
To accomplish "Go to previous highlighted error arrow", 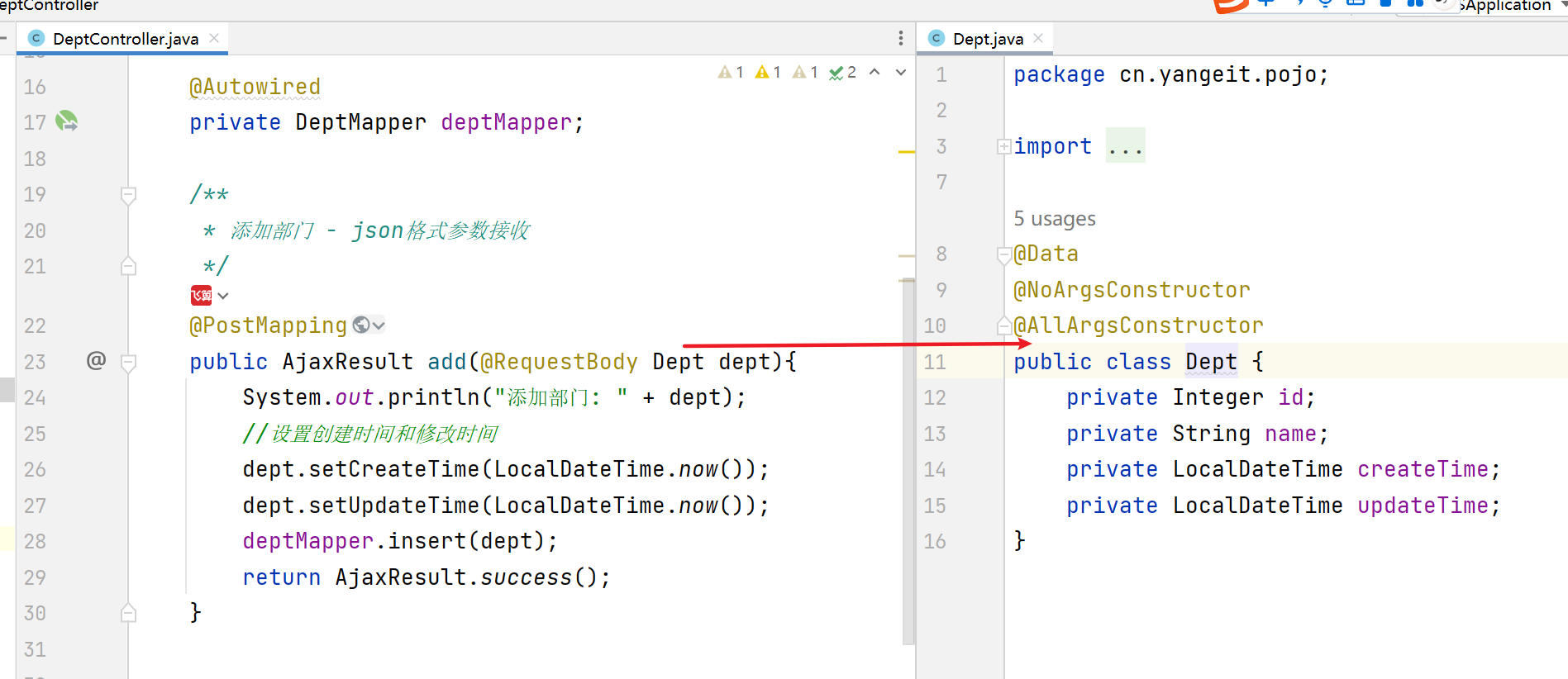I will click(875, 73).
